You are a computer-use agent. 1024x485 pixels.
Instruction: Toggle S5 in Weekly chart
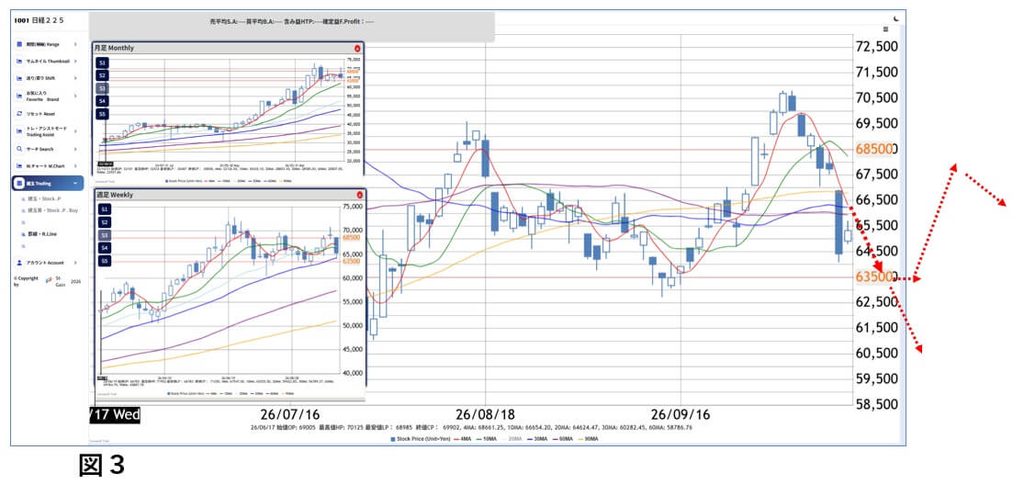coord(104,260)
